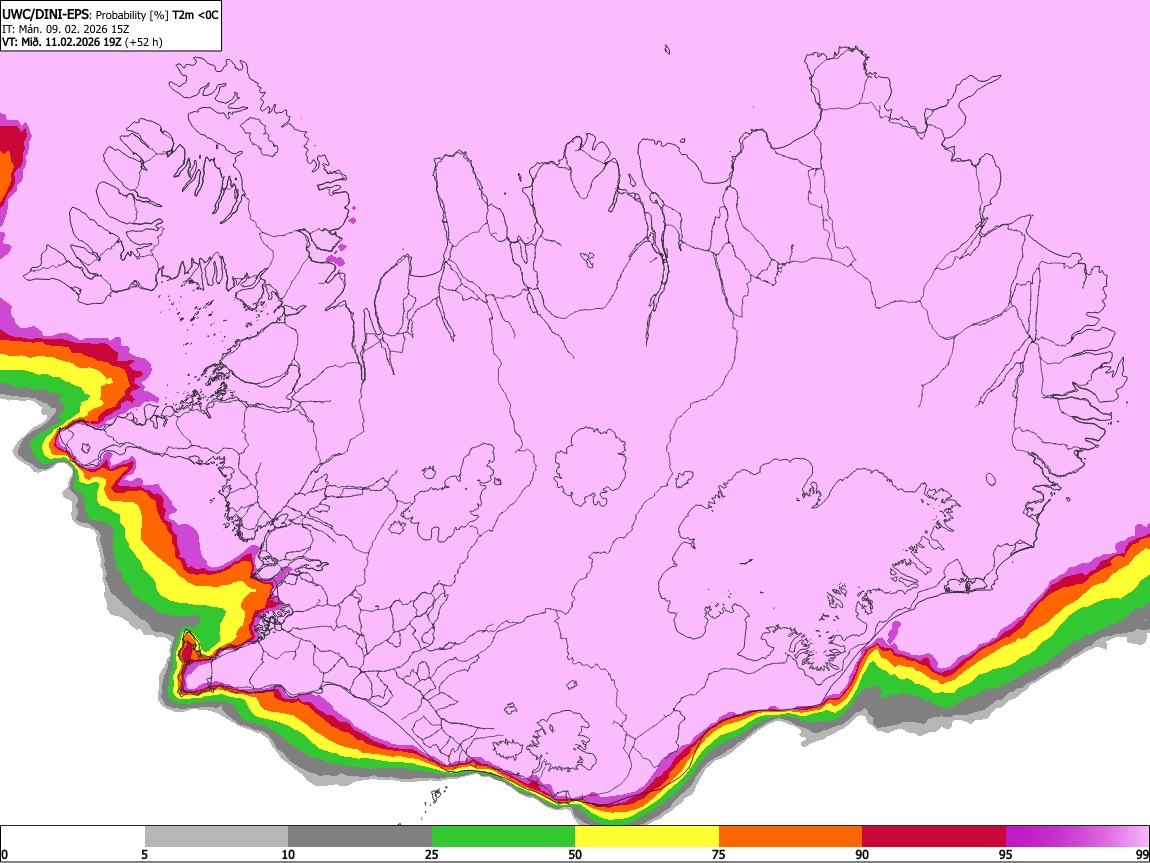Viewport: 1150px width, 863px height.
Task: Click the legend tick label '50'
Action: coord(575,854)
